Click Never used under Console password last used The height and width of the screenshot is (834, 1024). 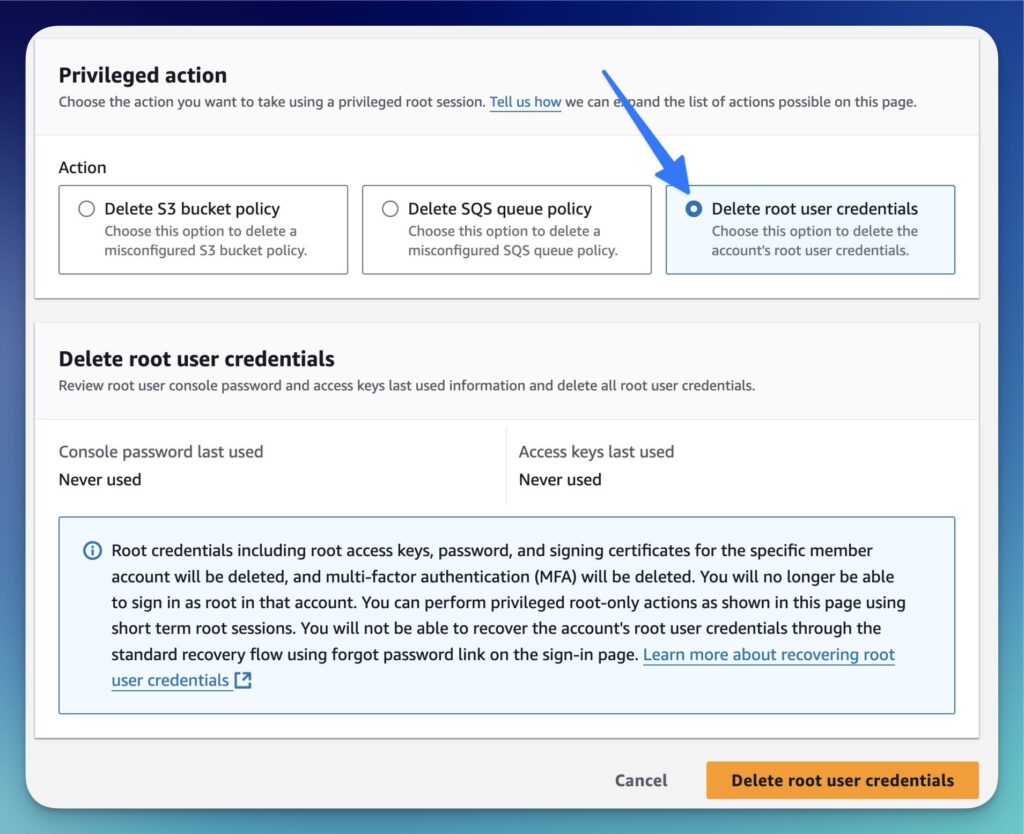click(100, 479)
